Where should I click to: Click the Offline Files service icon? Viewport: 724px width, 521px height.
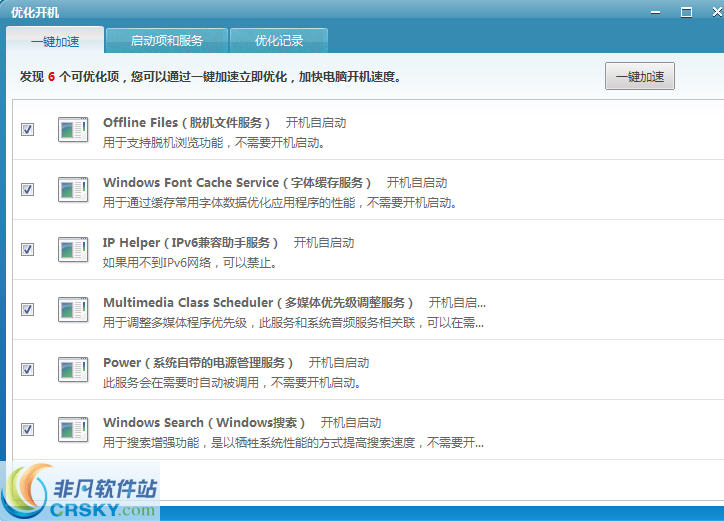[73, 129]
